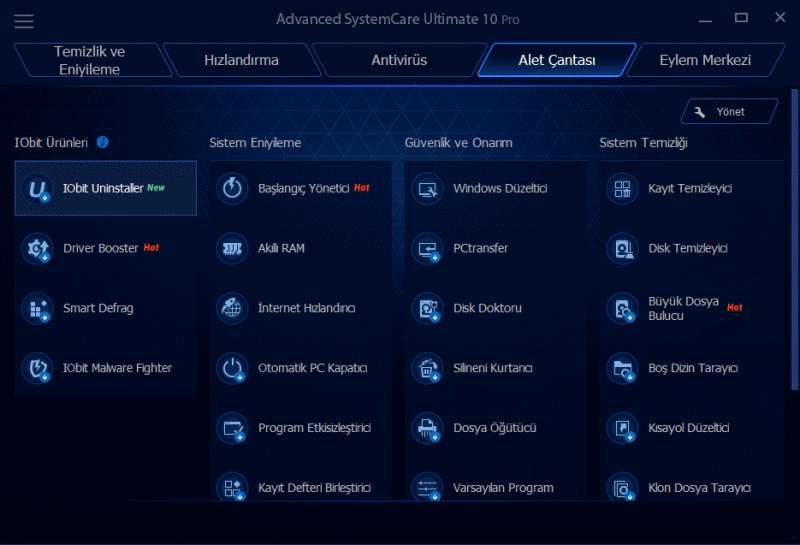800x545 pixels.
Task: Click the Büyük Dosya Bulucu label
Action: point(683,308)
